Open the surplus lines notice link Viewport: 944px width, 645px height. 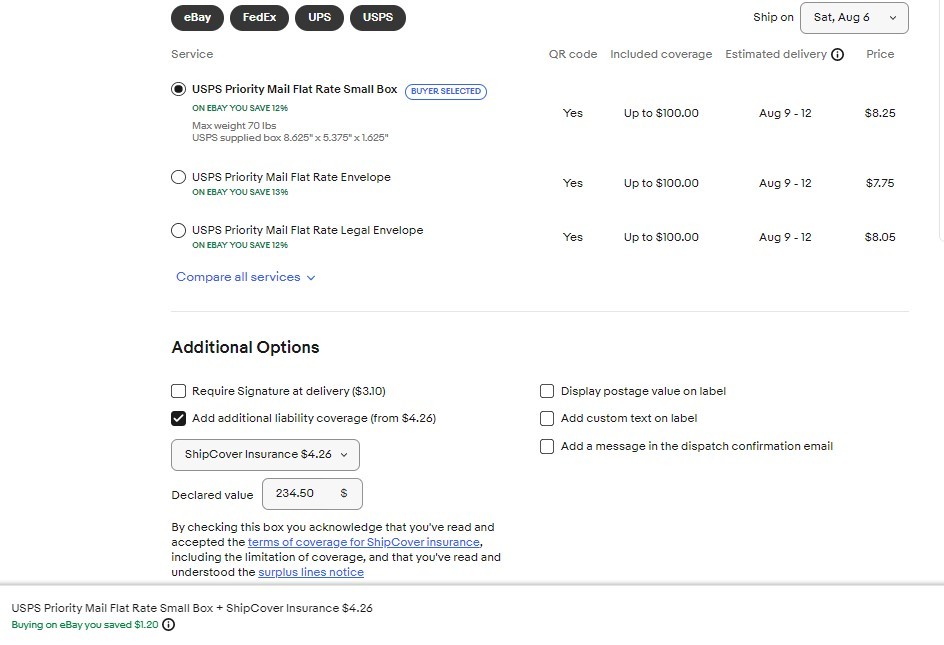pos(311,572)
